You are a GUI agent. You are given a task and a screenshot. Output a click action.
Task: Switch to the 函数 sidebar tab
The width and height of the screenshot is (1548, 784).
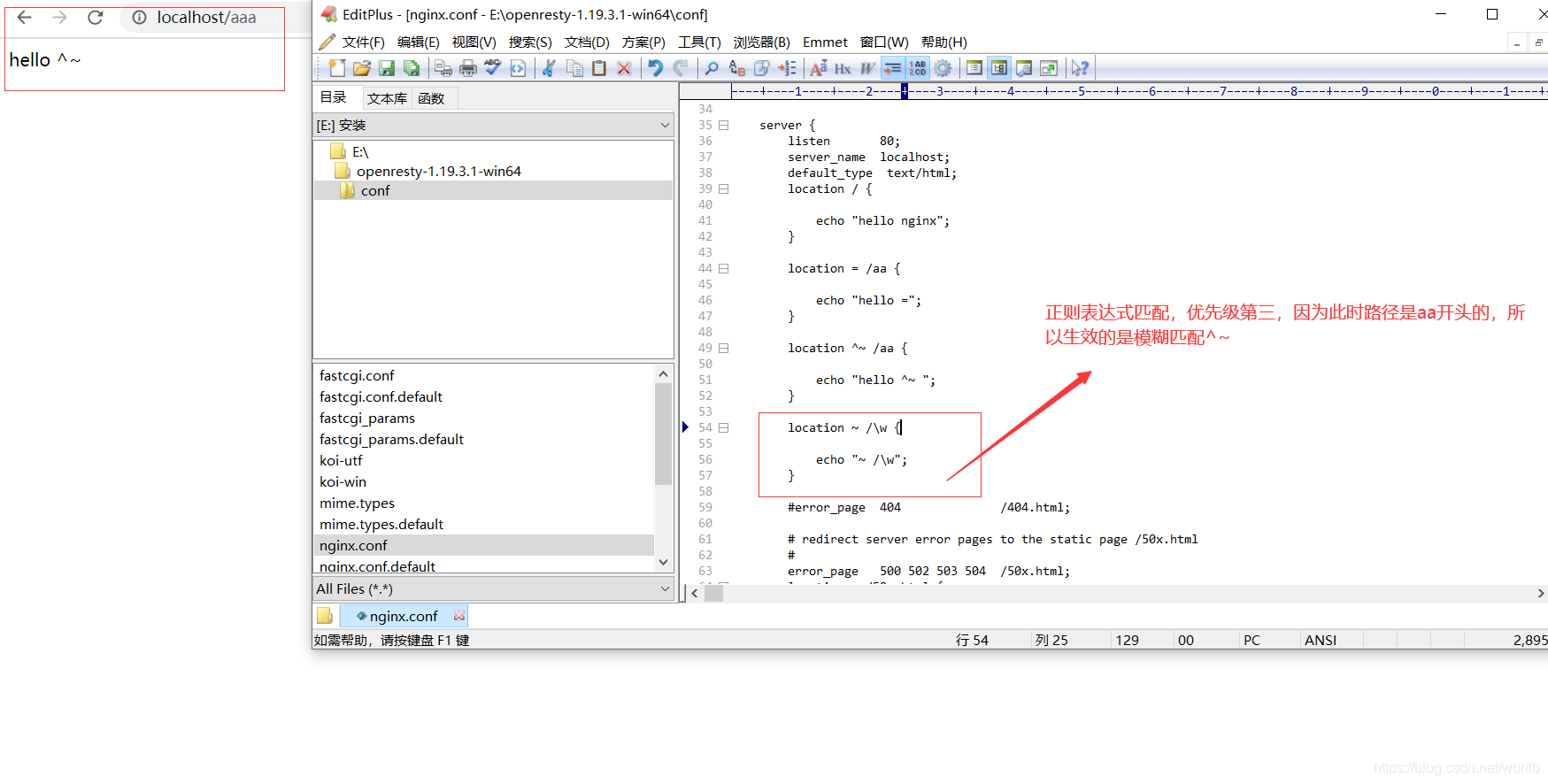431,98
